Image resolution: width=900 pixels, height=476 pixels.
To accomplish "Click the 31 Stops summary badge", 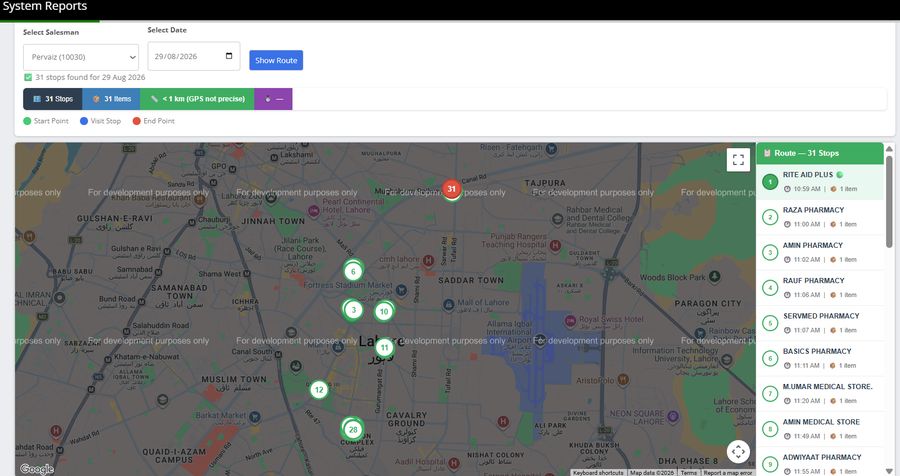I will coord(53,99).
